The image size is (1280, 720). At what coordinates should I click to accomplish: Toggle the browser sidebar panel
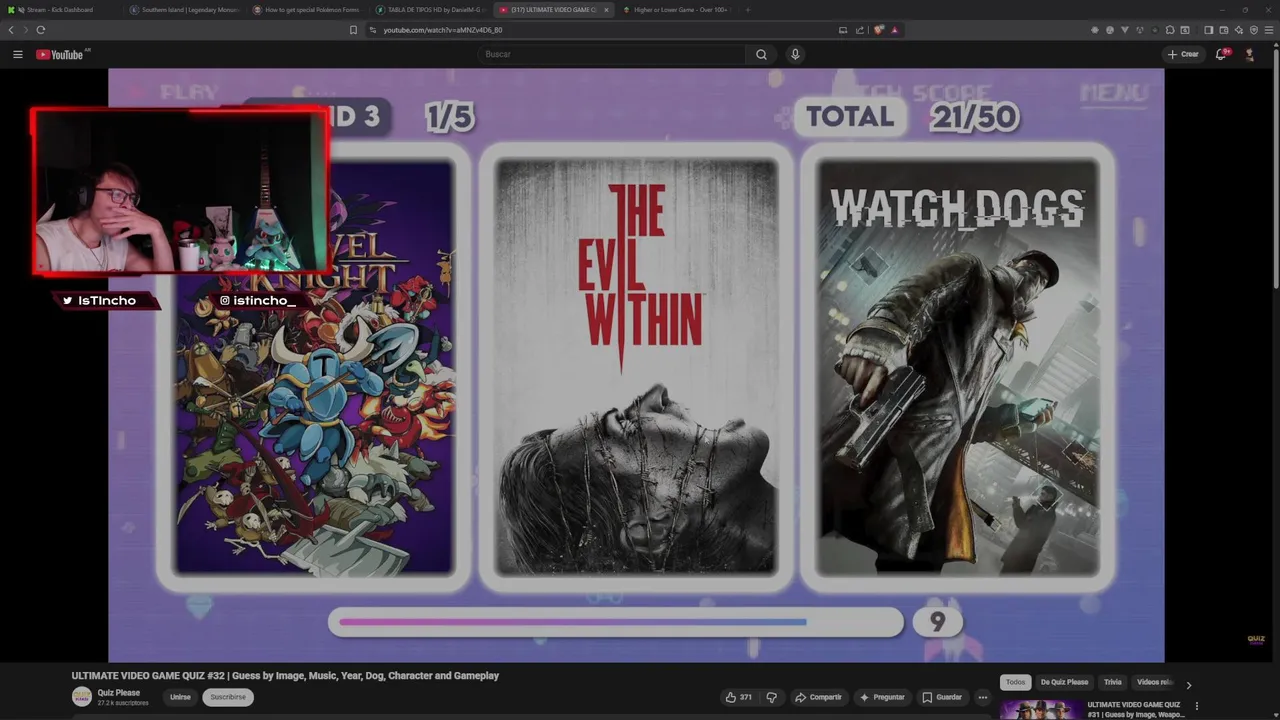tap(1208, 30)
